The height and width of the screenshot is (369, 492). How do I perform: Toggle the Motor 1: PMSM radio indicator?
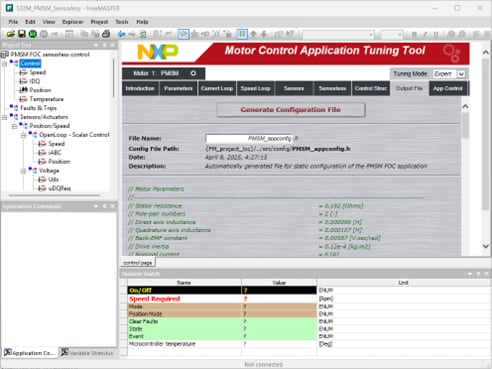click(193, 73)
